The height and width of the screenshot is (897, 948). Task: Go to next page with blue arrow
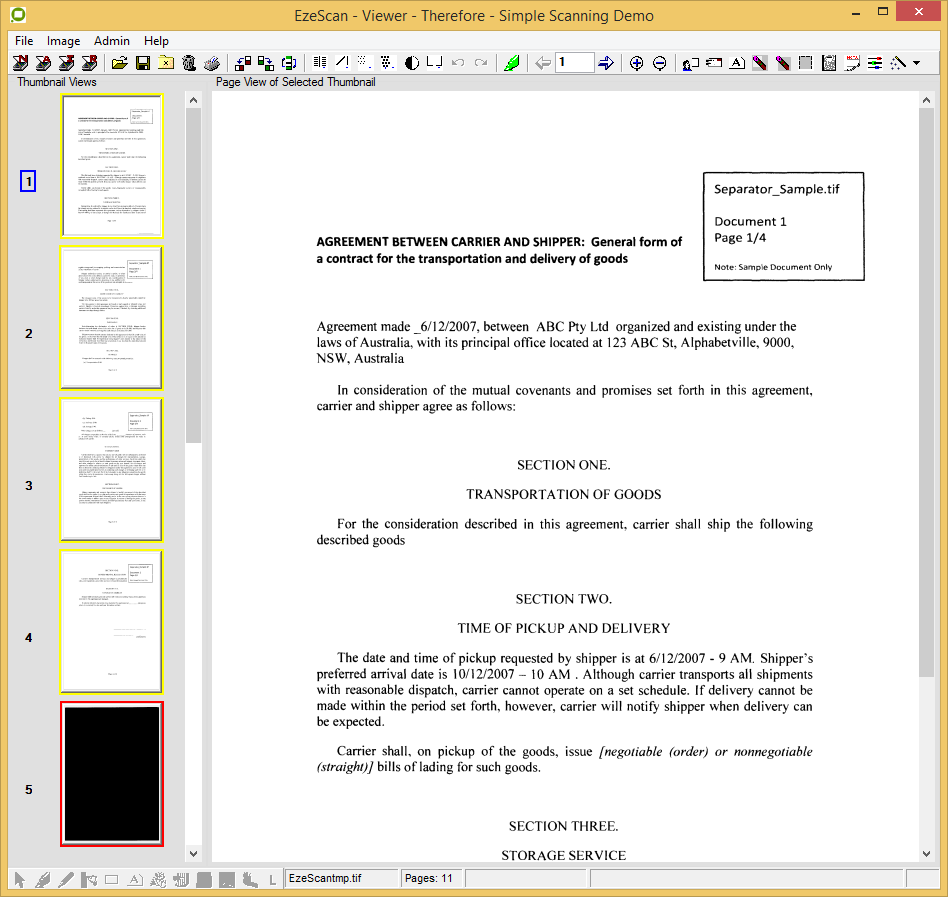(606, 63)
